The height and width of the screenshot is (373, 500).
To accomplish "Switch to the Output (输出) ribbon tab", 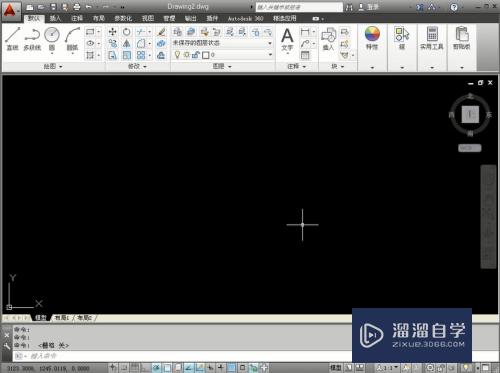I will point(191,18).
